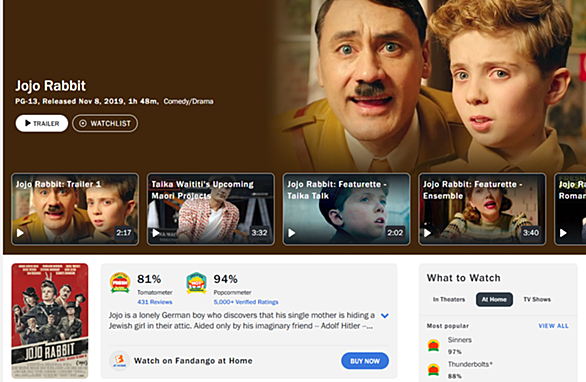The width and height of the screenshot is (586, 382).
Task: Click the plus icon inside Watchlist button
Action: 83,123
